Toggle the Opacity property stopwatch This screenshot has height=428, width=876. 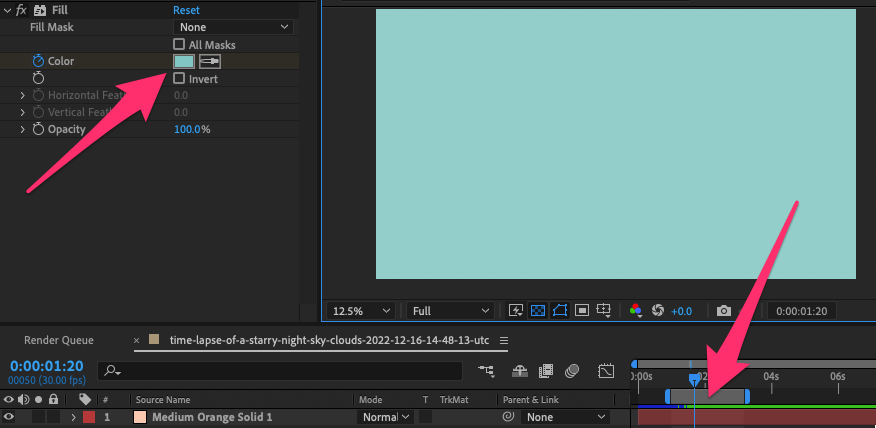[38, 129]
